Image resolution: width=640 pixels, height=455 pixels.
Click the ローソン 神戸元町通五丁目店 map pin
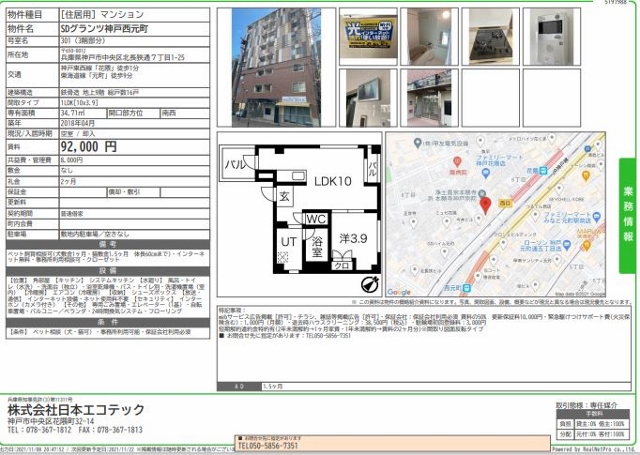[x=566, y=245]
